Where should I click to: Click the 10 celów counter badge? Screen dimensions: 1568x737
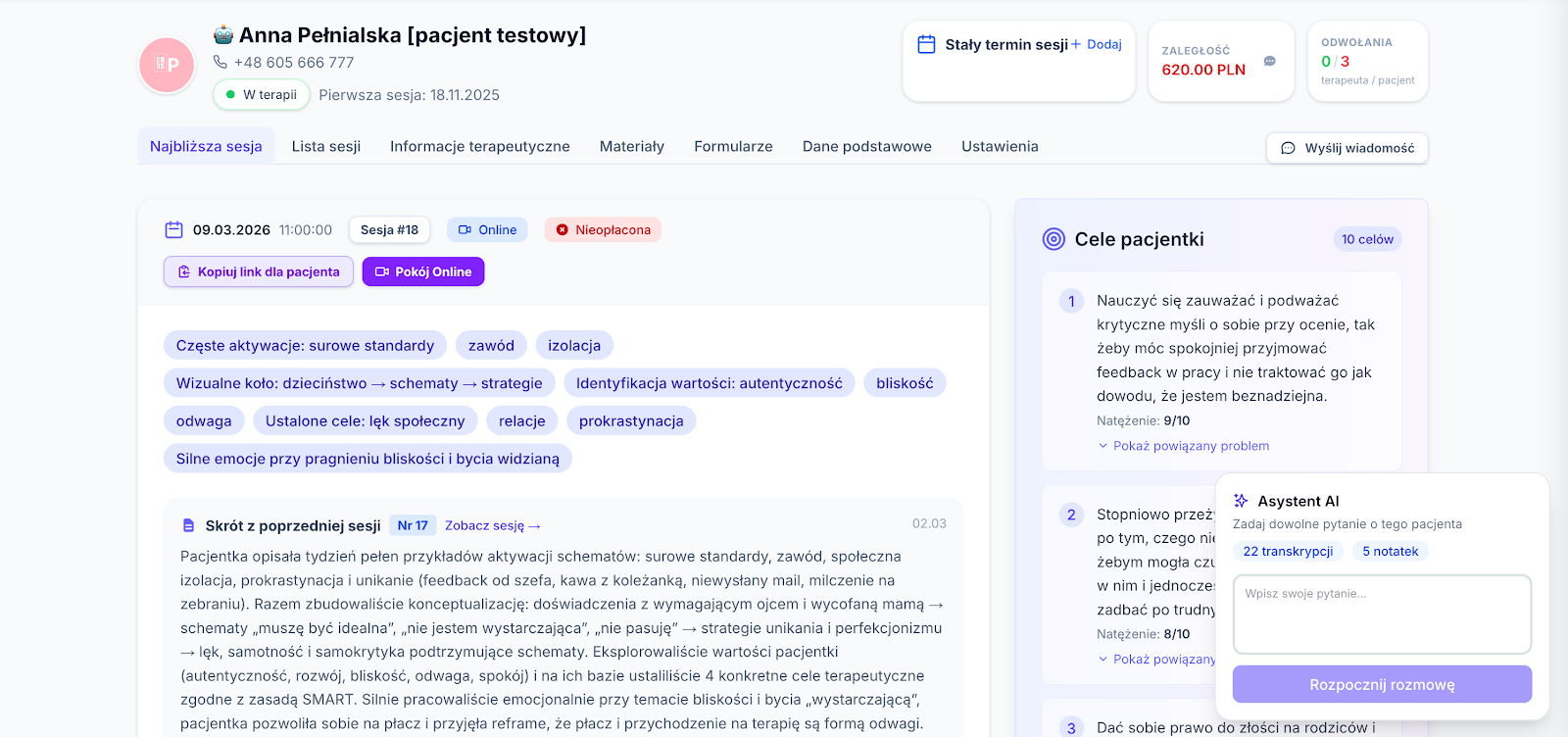tap(1367, 239)
